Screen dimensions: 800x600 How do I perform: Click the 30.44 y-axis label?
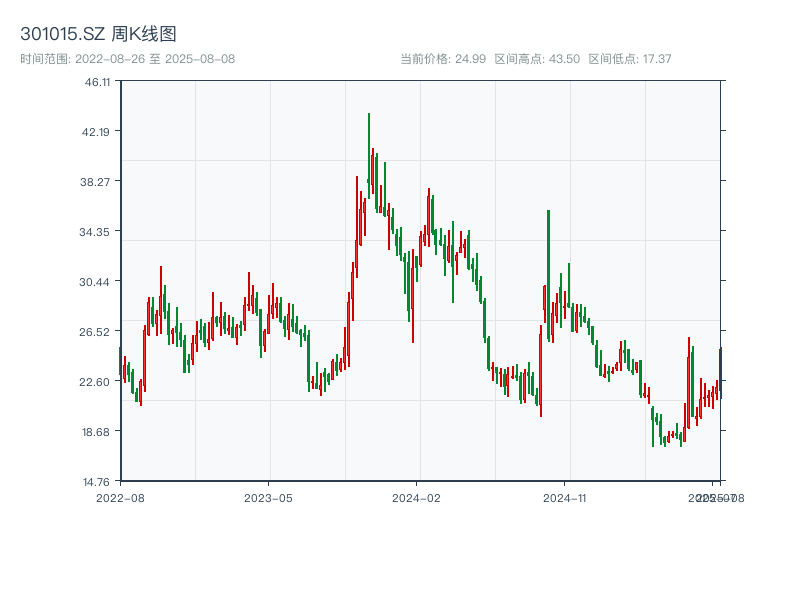click(x=97, y=282)
